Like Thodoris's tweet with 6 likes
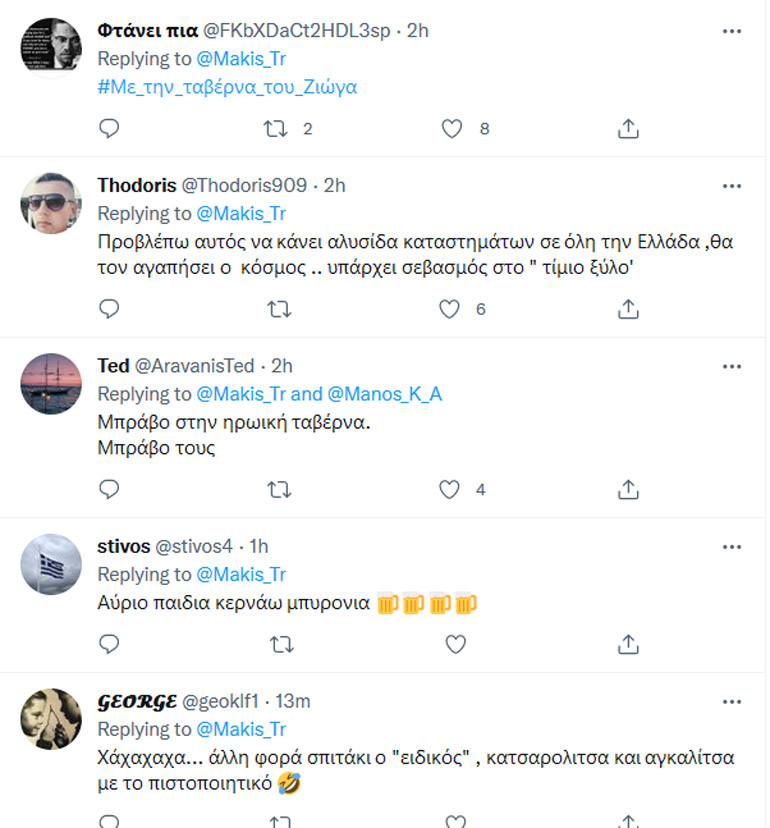This screenshot has width=770, height=828. [x=452, y=310]
